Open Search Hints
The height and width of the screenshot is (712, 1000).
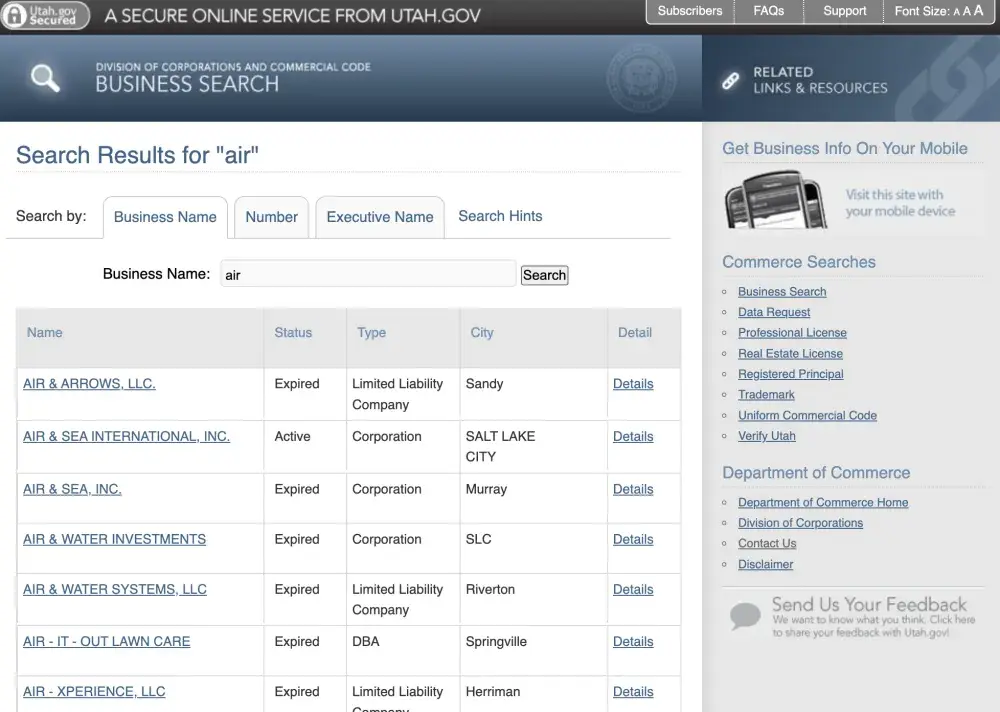500,216
